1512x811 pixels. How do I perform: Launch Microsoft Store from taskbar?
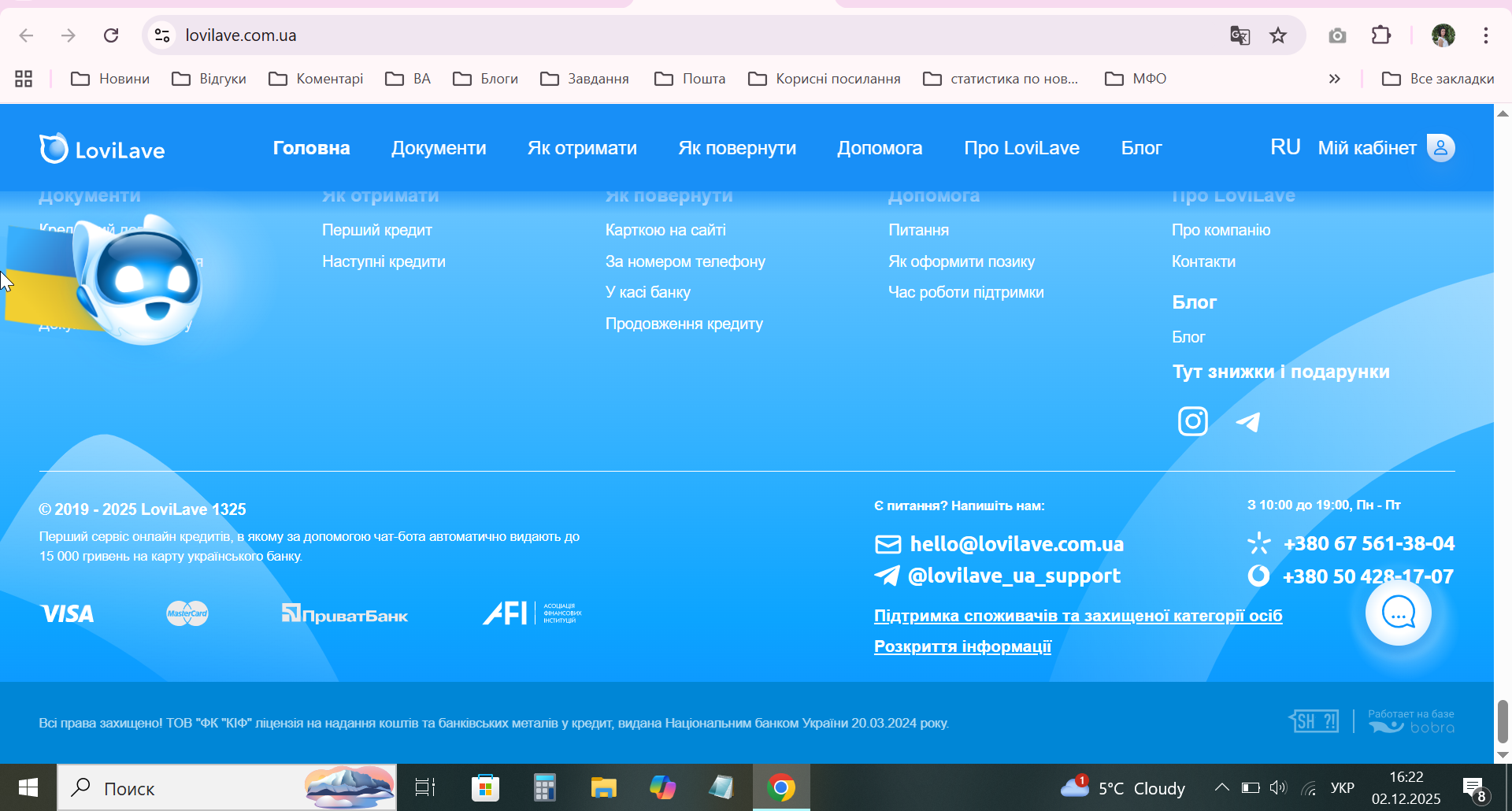tap(485, 787)
